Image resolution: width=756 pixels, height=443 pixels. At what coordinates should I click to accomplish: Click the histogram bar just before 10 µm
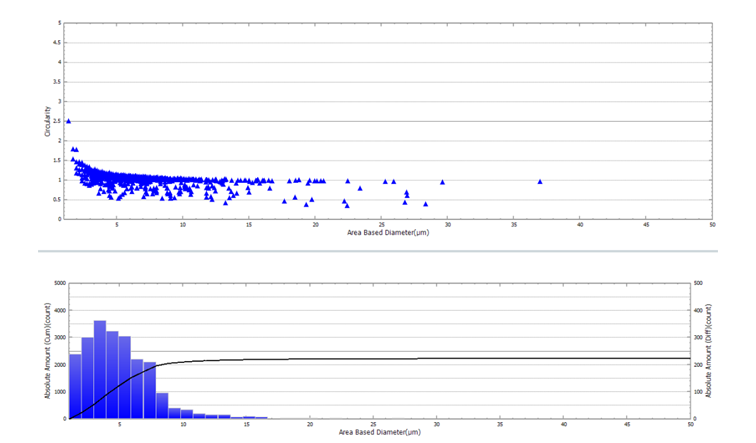point(174,412)
